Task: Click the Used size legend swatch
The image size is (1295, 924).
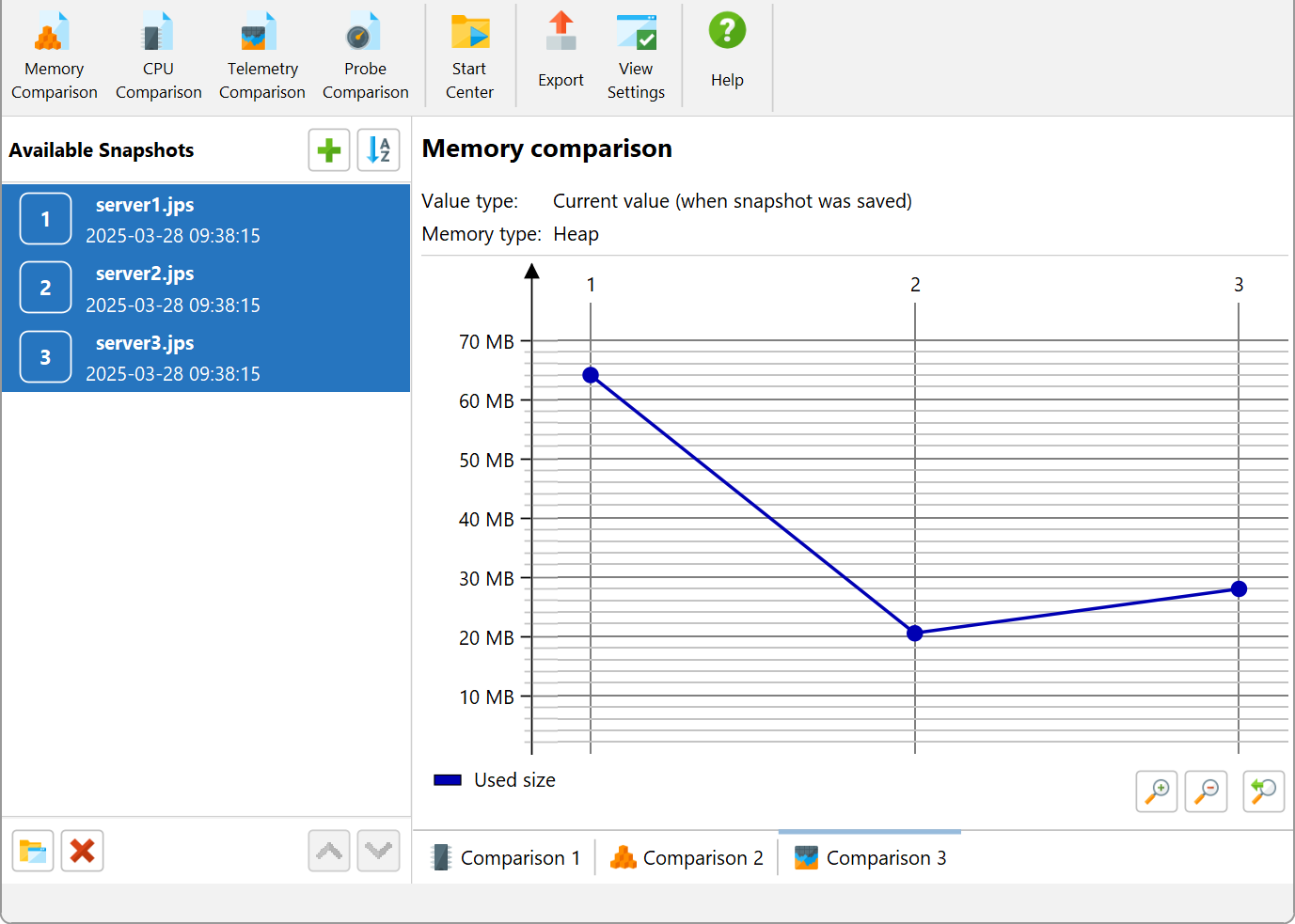Action: 448,780
